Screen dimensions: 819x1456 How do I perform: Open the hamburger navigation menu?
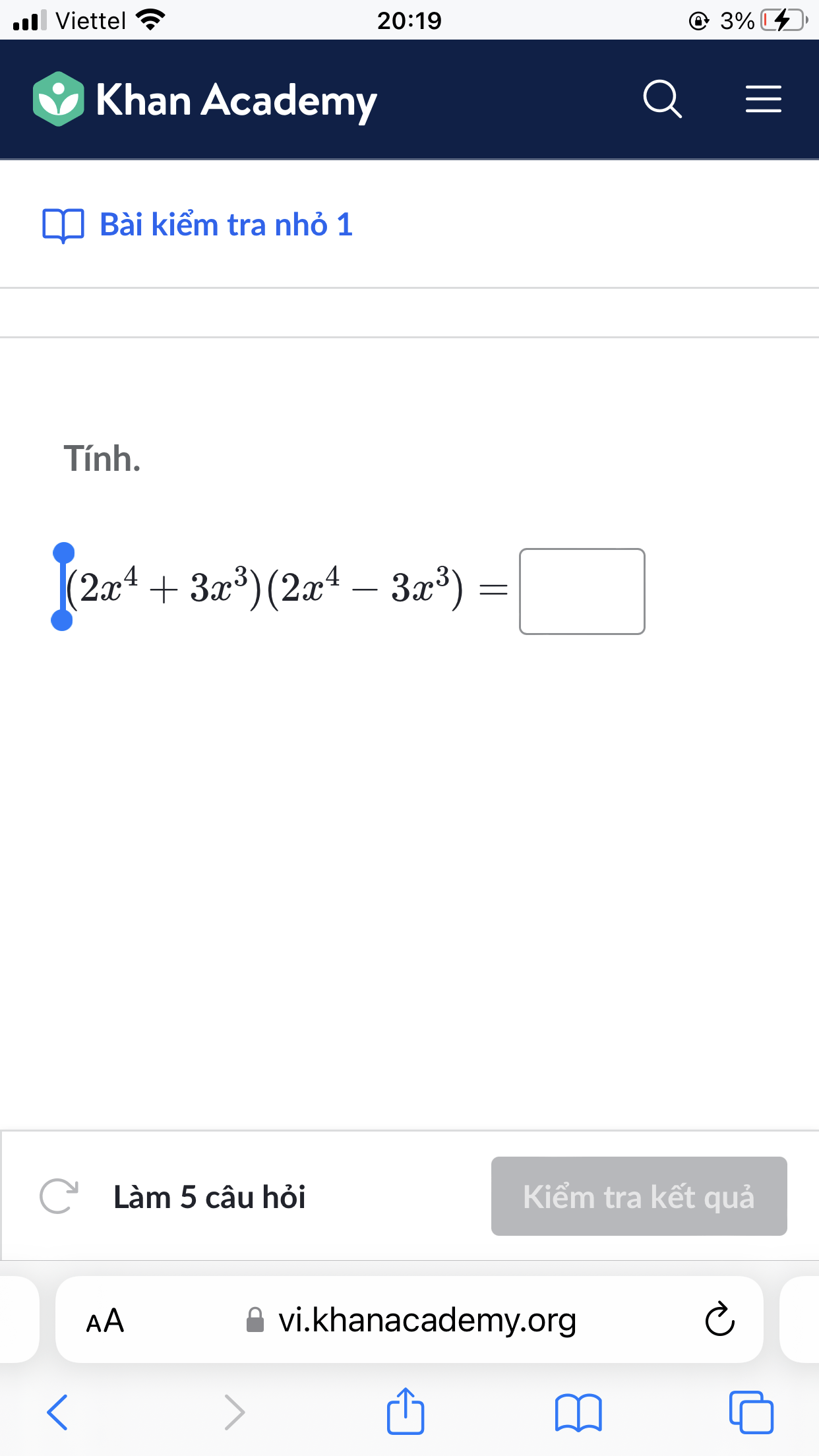click(763, 99)
